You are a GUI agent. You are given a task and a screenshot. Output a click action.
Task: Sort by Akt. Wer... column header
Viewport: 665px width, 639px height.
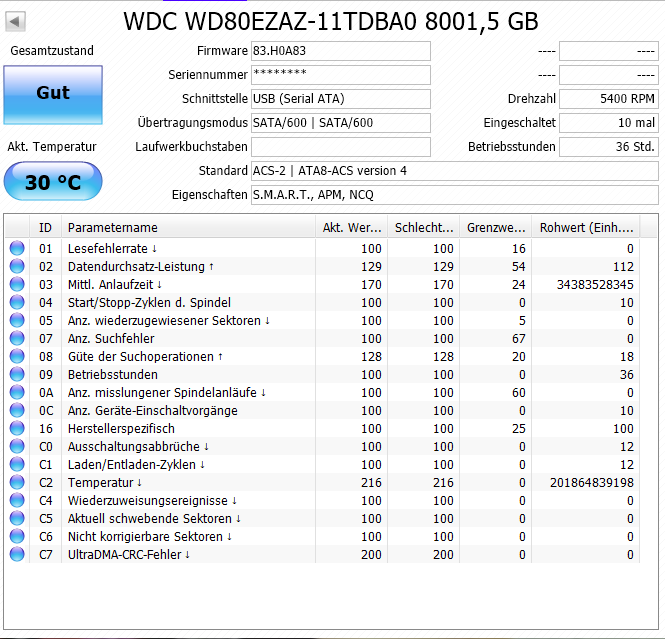352,228
